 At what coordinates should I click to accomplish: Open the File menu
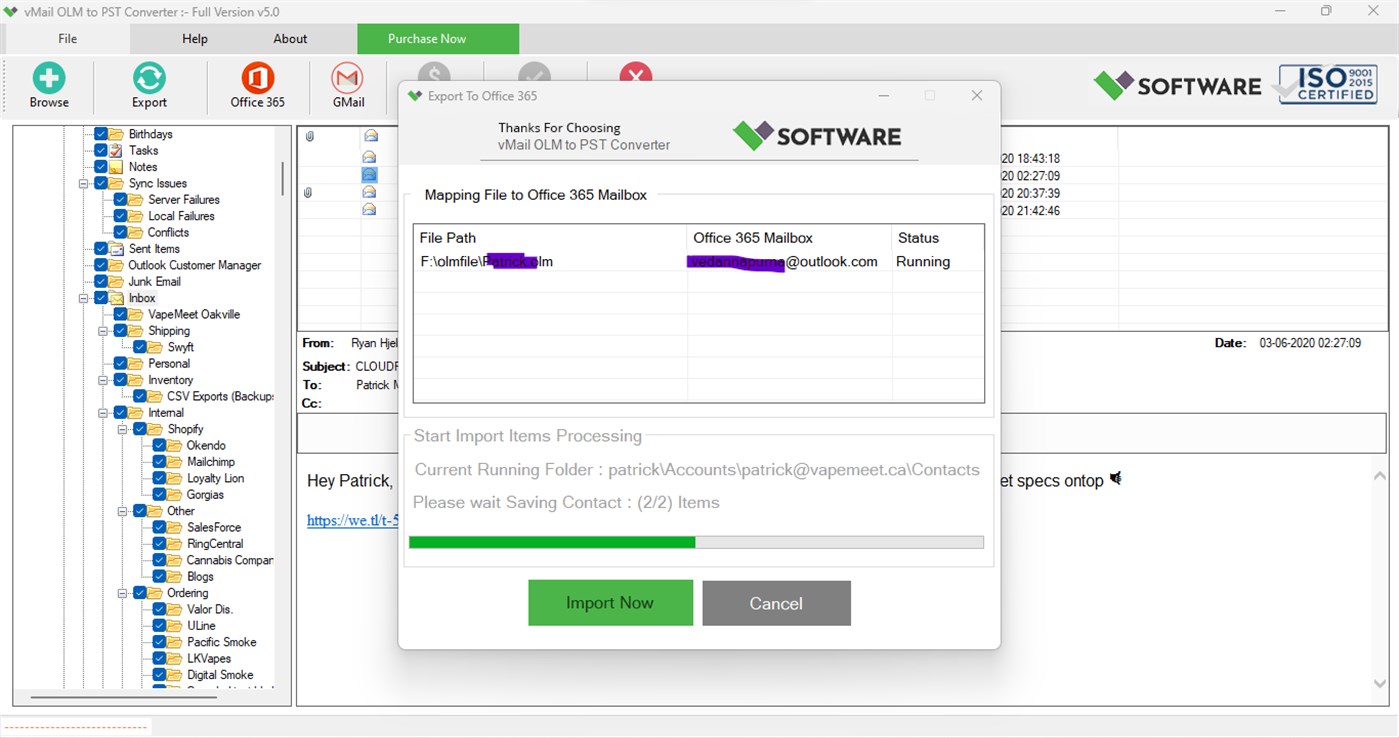tap(66, 39)
